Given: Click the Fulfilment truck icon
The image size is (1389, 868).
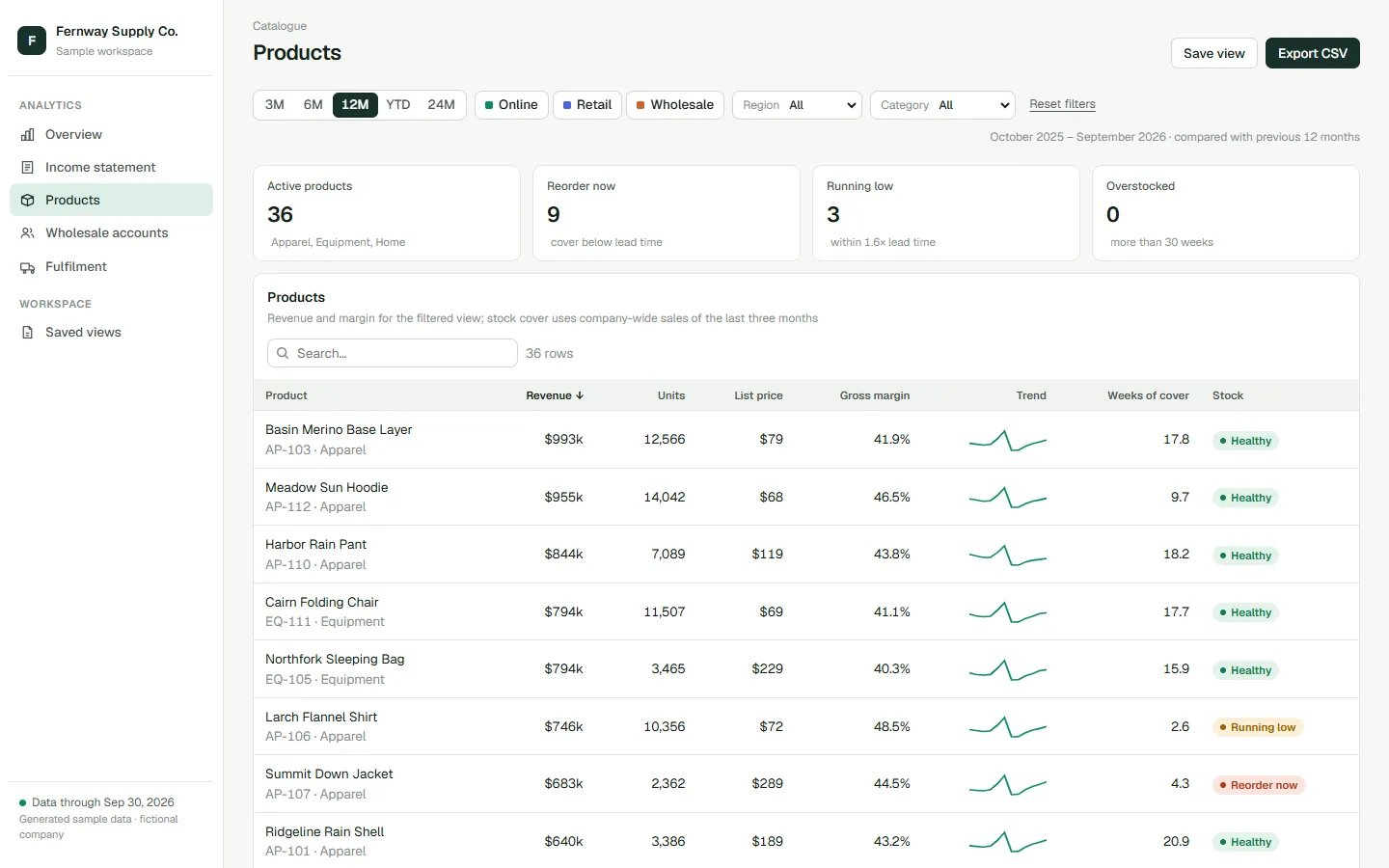Looking at the screenshot, I should point(28,267).
